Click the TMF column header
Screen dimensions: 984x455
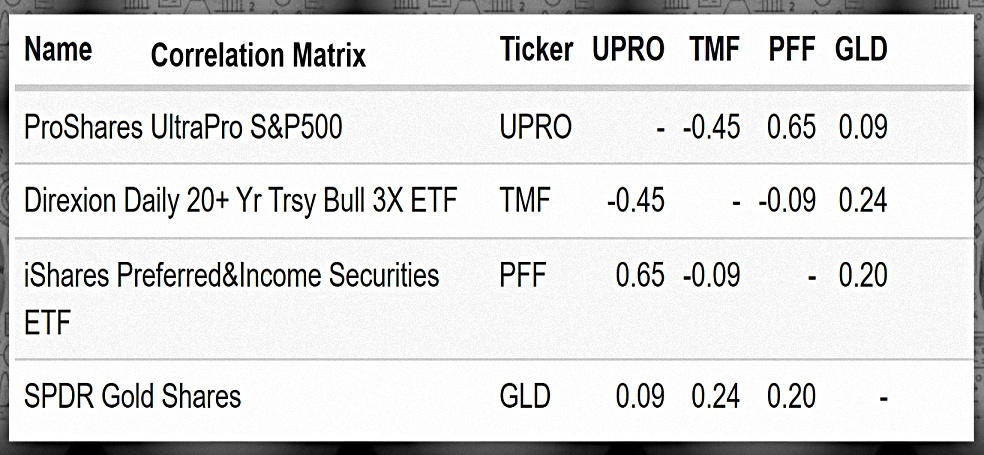[x=715, y=49]
